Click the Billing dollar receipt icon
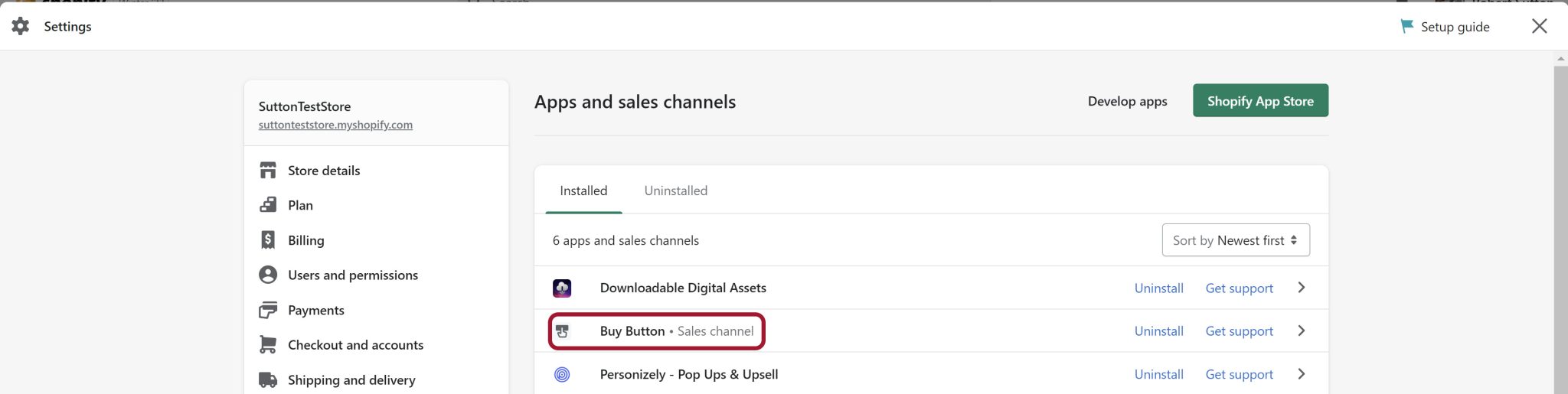This screenshot has width=1568, height=394. pyautogui.click(x=268, y=240)
